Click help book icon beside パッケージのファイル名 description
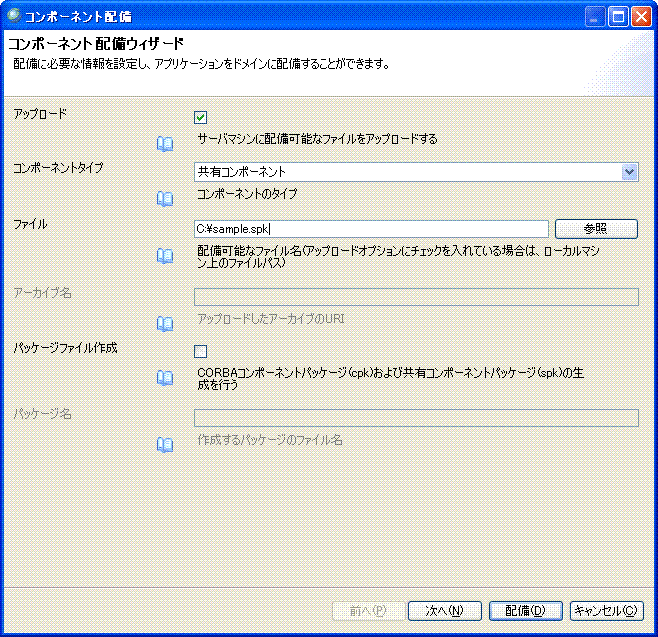This screenshot has height=637, width=658. point(165,444)
